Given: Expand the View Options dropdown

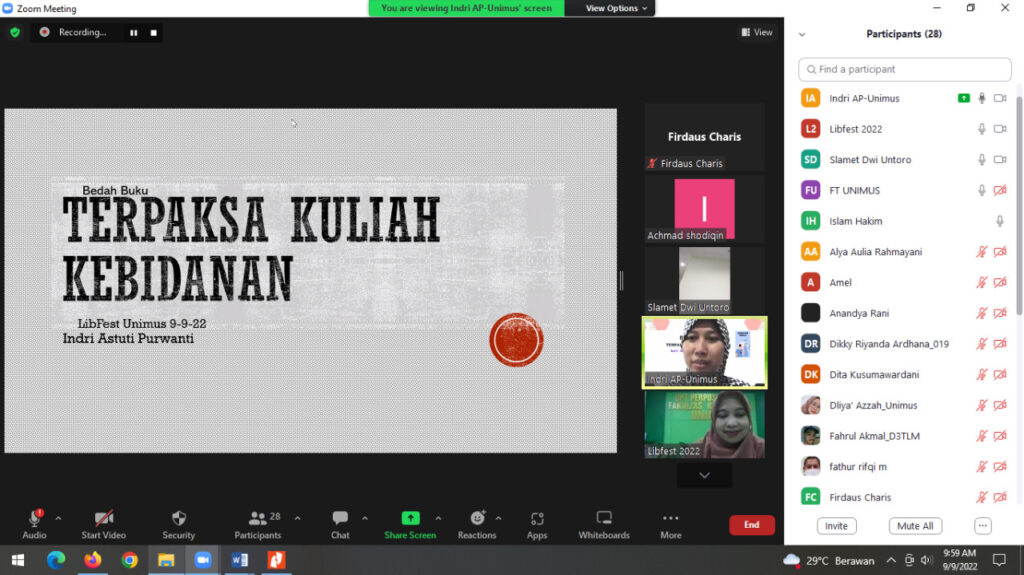Looking at the screenshot, I should coord(616,8).
